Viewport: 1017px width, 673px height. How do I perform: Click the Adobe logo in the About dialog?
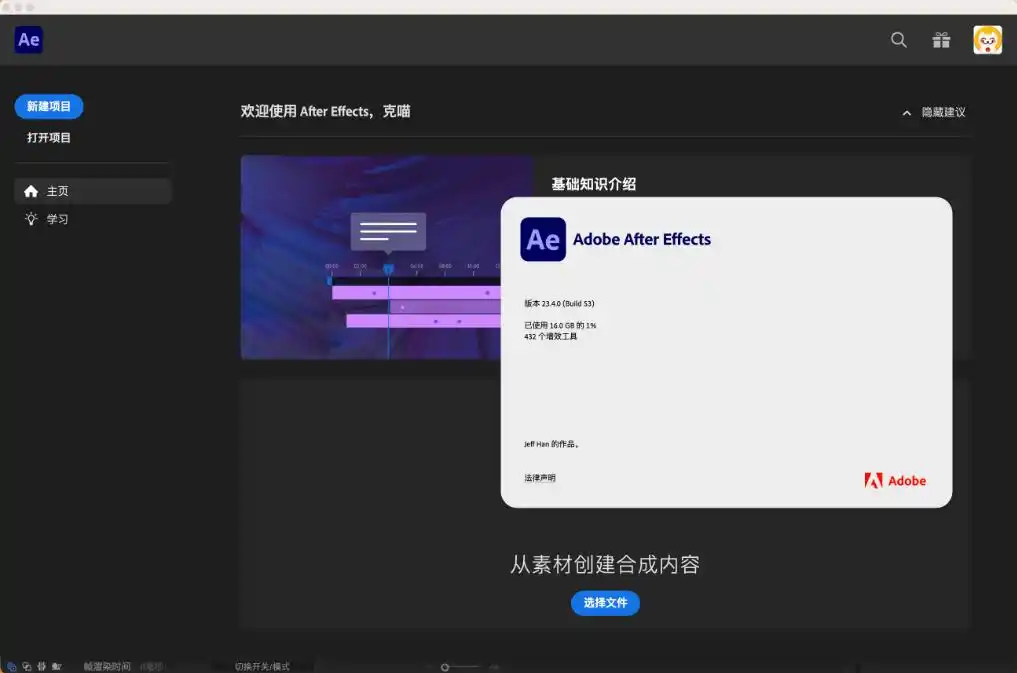(x=895, y=481)
